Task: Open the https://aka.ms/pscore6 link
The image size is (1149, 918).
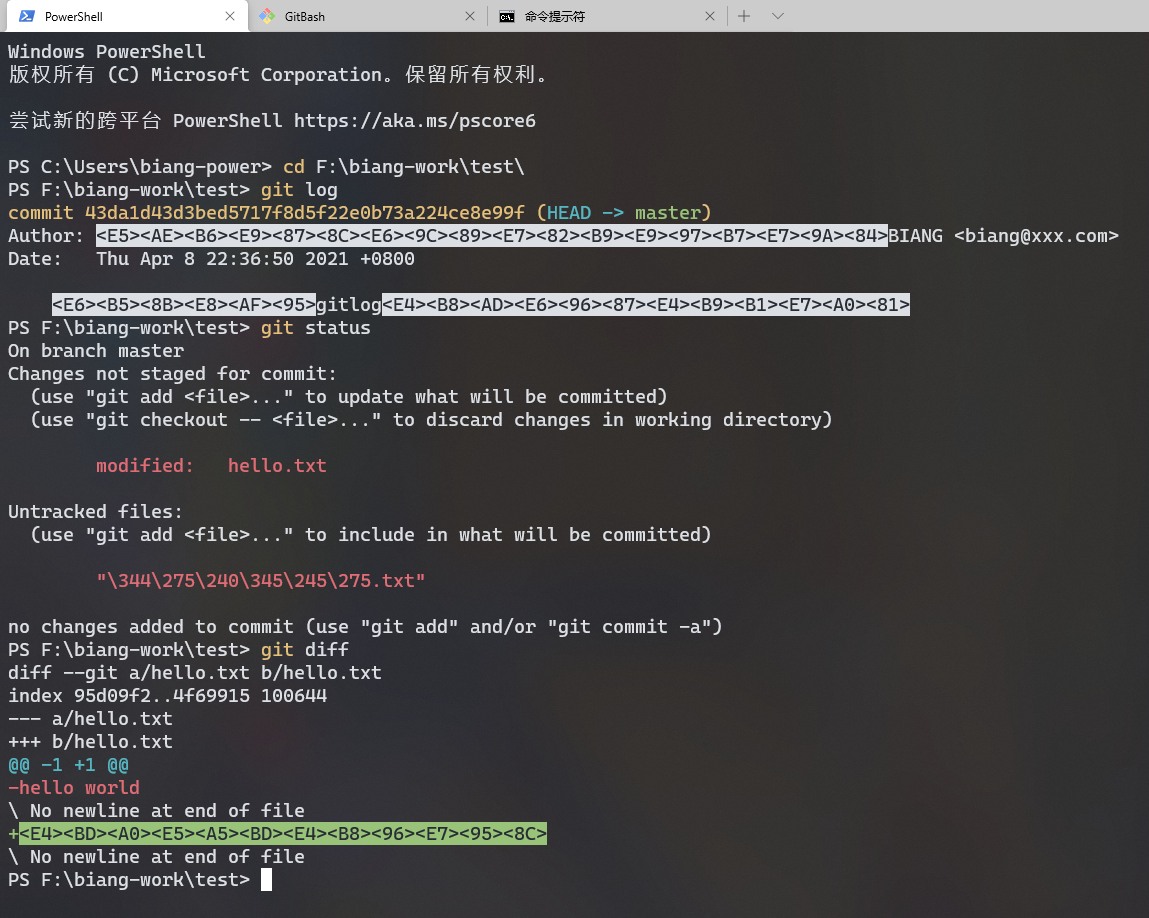Action: tap(414, 121)
